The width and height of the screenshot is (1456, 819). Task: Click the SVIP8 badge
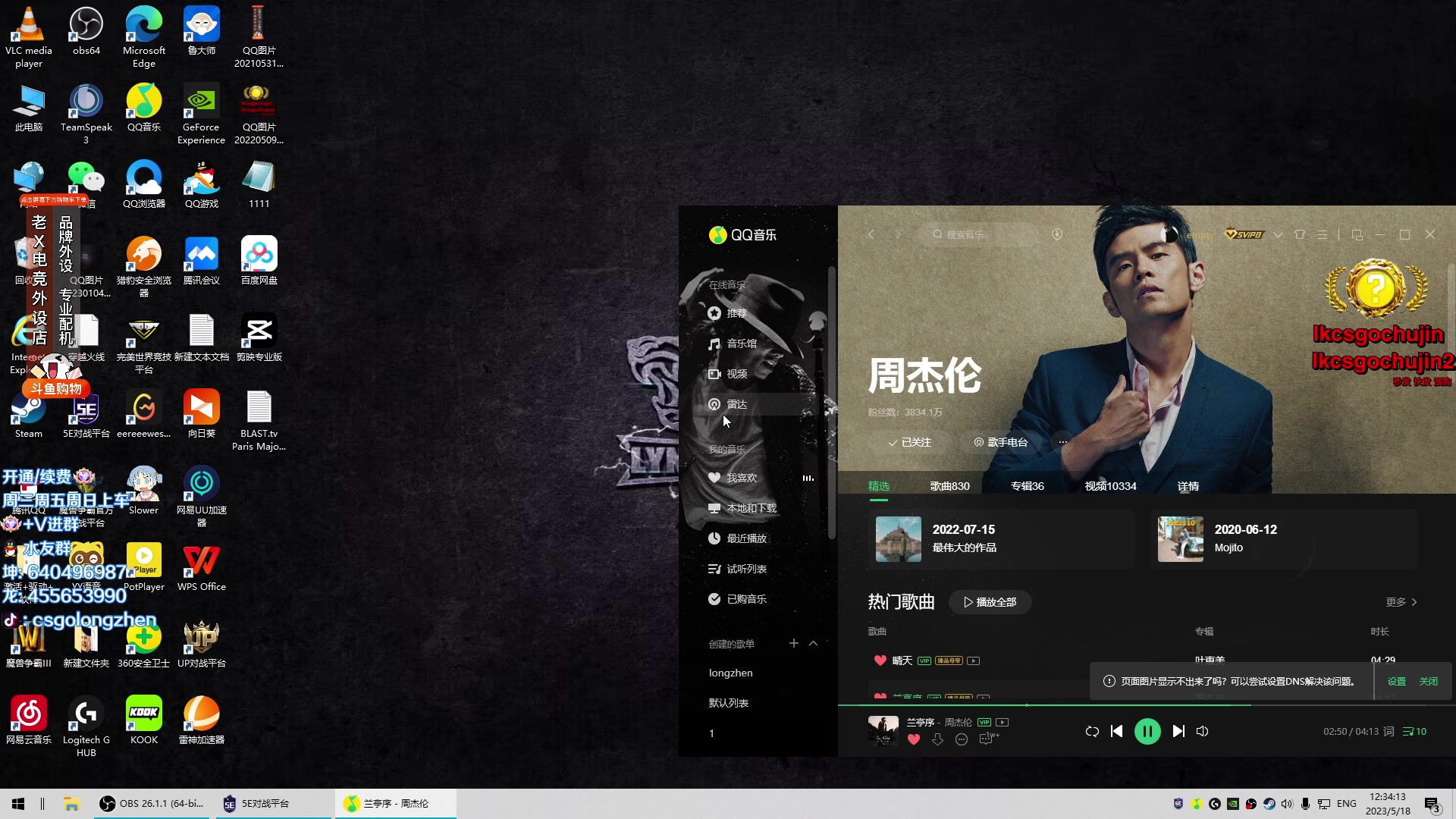point(1244,234)
